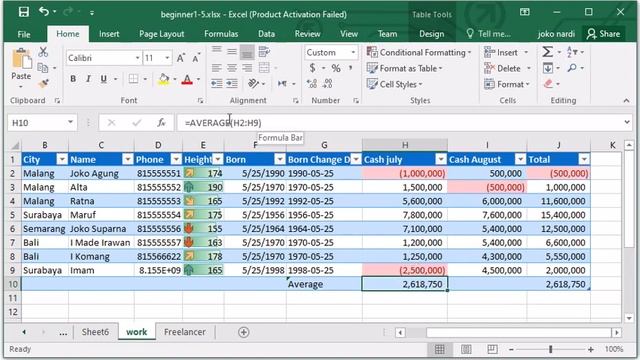Open the Cash july filter dropdown
This screenshot has height=360, width=640.
[441, 159]
